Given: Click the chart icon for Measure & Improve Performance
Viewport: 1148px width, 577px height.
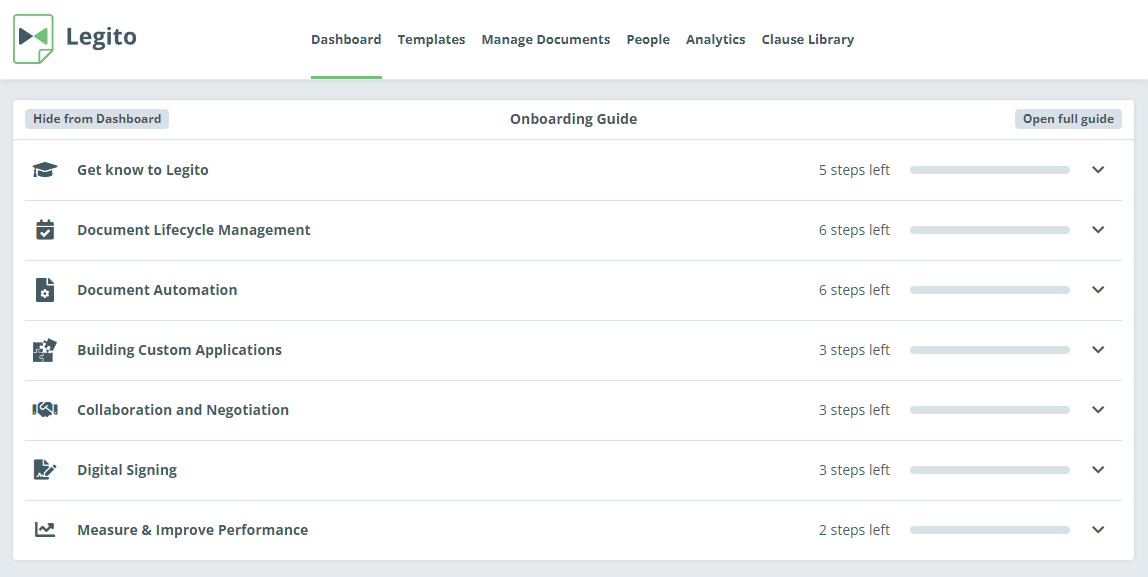Looking at the screenshot, I should click(x=45, y=529).
